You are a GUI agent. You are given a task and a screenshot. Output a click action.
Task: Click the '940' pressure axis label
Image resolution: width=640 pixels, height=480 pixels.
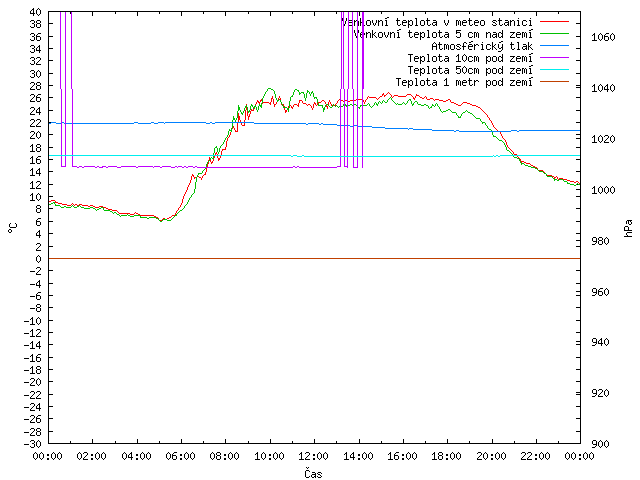click(x=600, y=342)
